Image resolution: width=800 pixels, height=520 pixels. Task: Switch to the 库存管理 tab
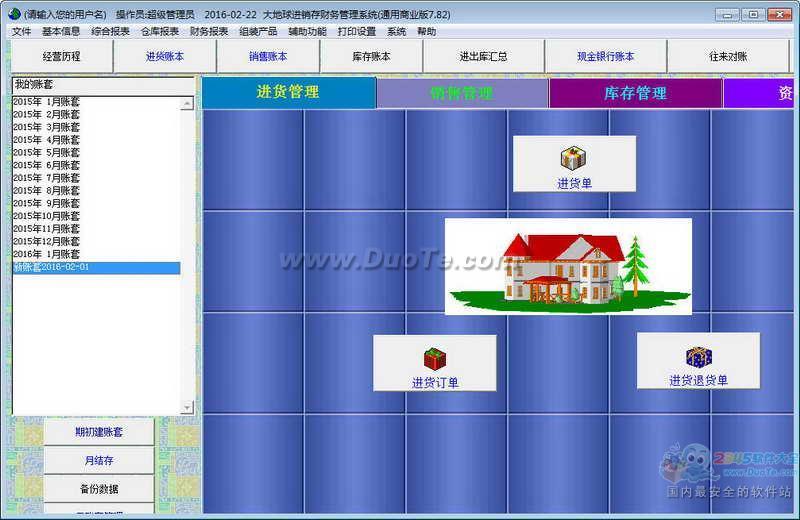click(635, 93)
